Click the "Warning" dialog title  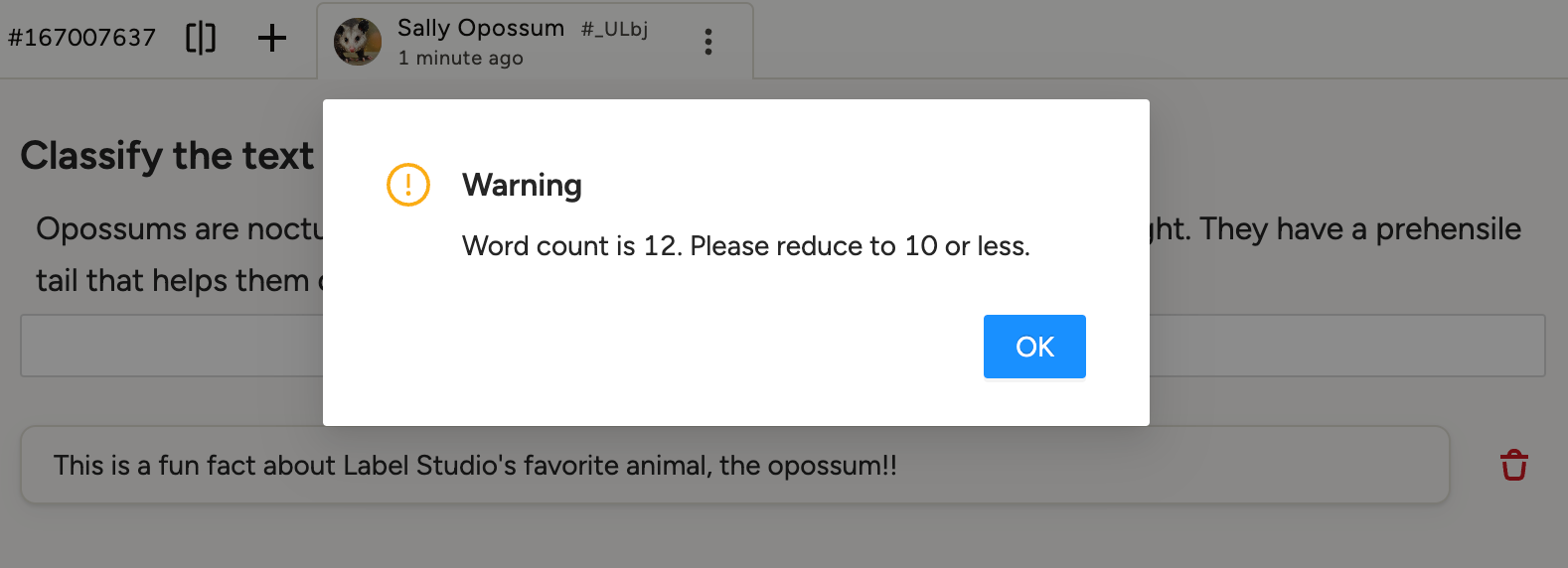(x=522, y=185)
